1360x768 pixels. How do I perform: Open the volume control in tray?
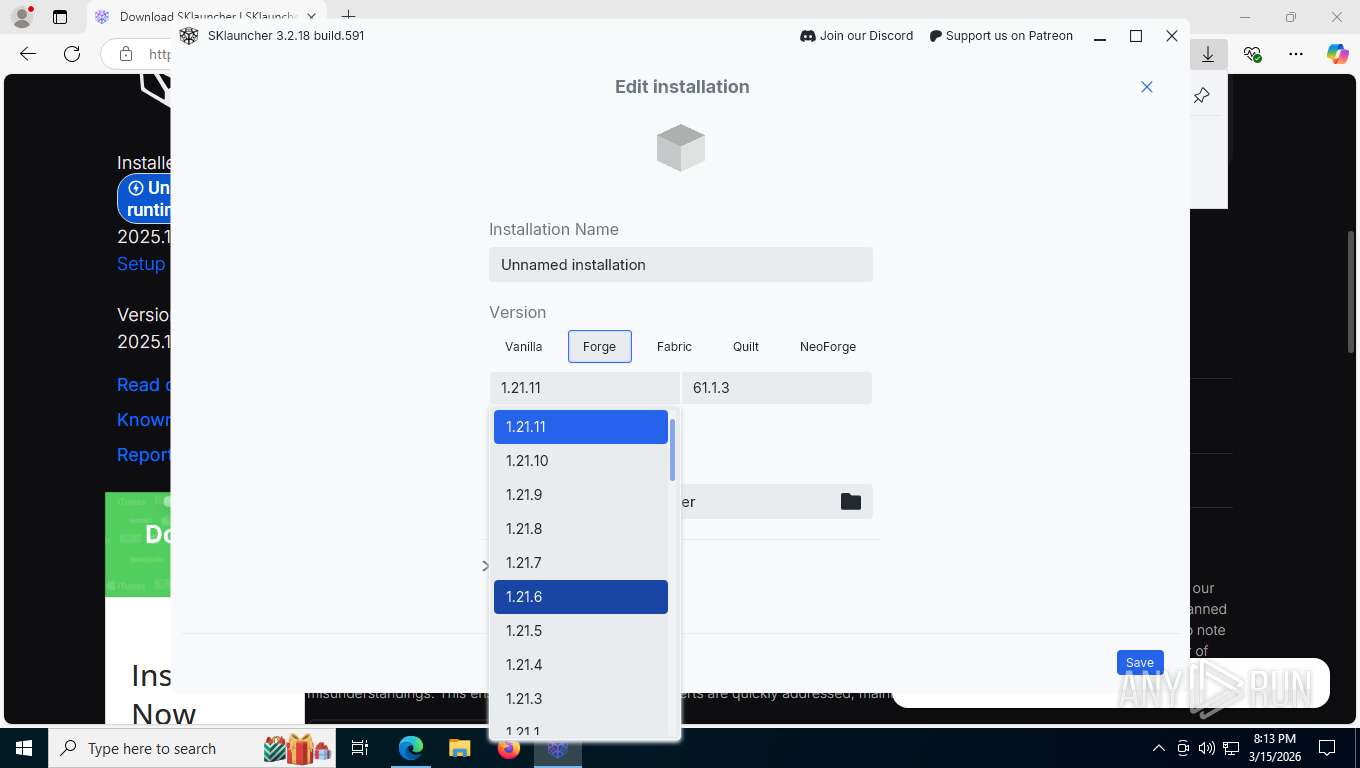click(x=1207, y=748)
